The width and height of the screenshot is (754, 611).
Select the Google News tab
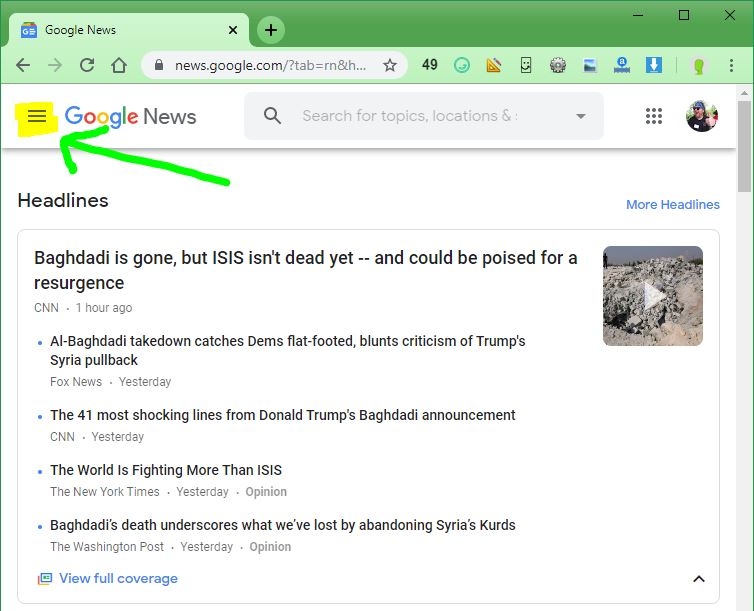(x=128, y=30)
